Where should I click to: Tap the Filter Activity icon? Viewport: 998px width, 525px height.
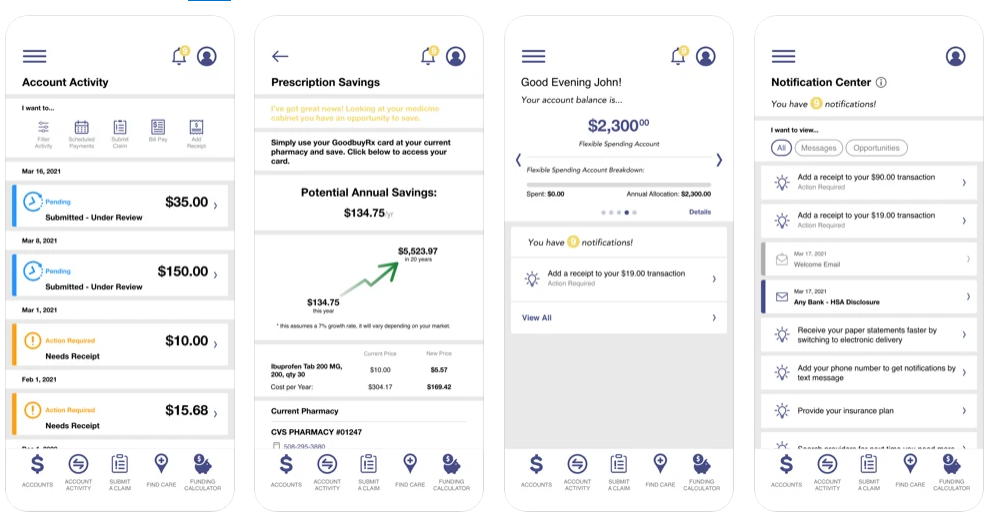[x=43, y=134]
